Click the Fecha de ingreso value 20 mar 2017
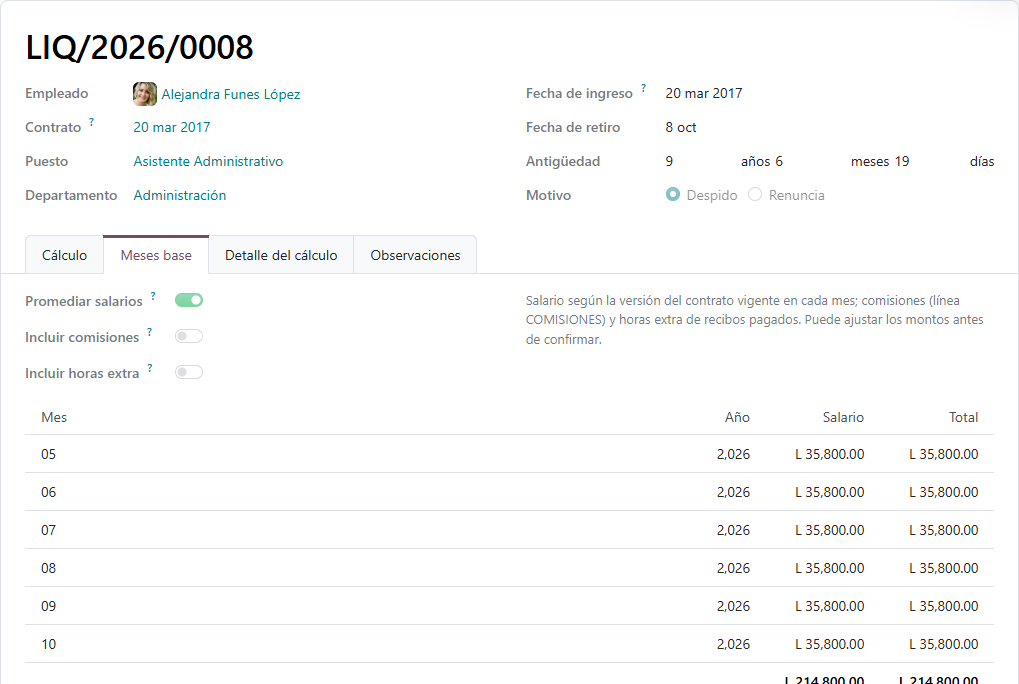Viewport: 1019px width, 684px height. (x=704, y=94)
